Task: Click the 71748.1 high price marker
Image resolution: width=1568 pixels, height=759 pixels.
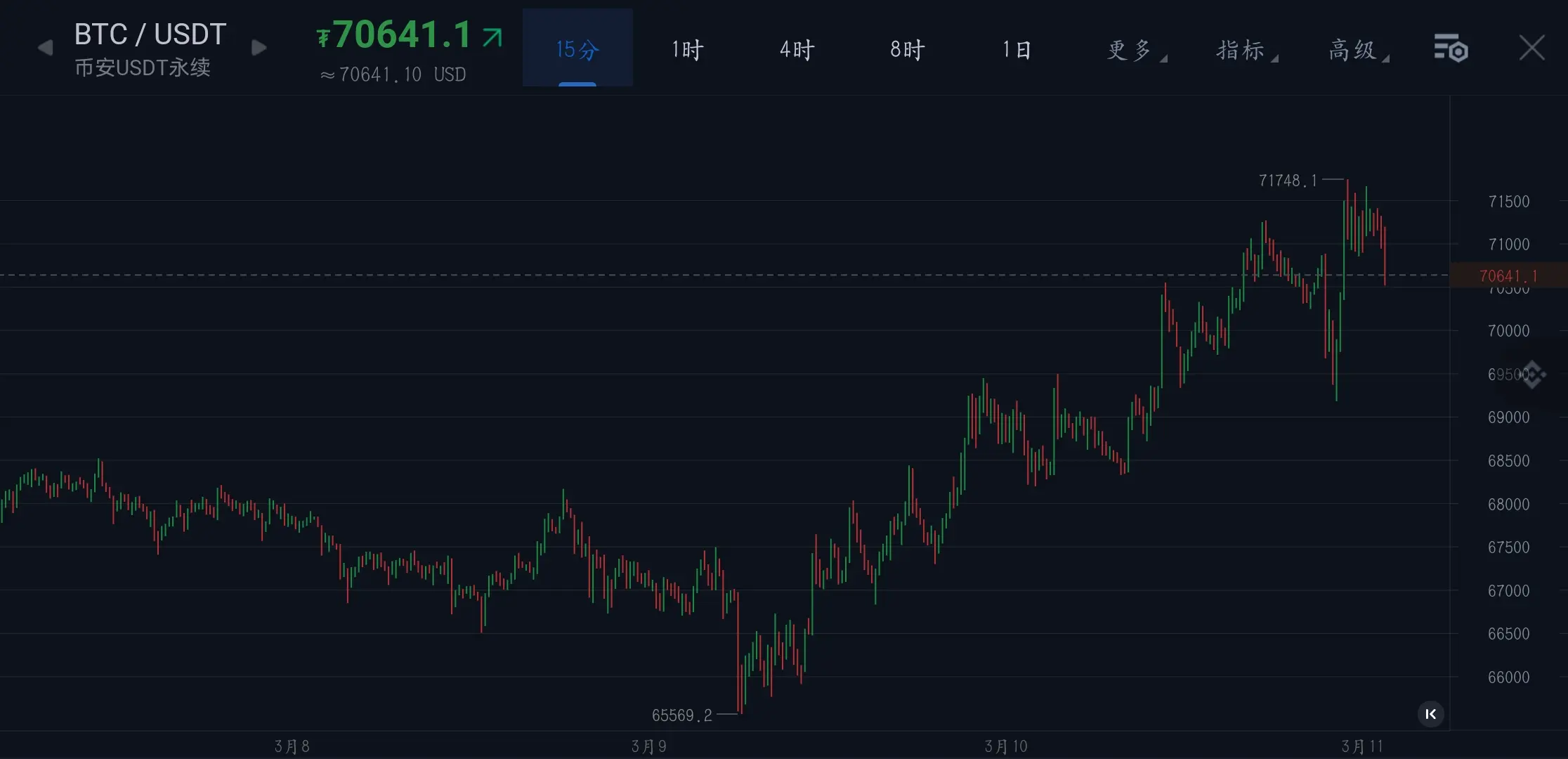Action: [1288, 181]
